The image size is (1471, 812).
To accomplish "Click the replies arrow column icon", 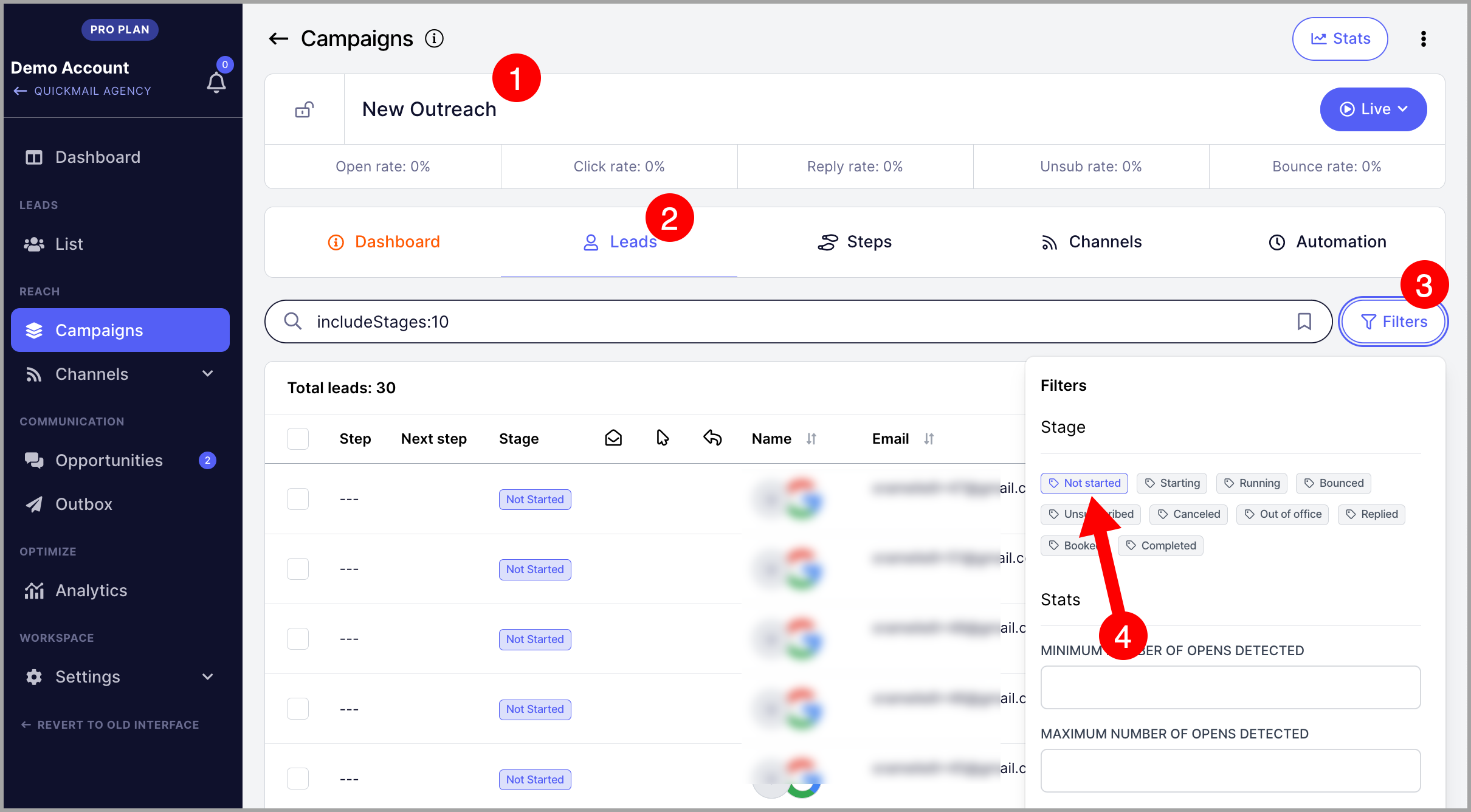I will (712, 438).
